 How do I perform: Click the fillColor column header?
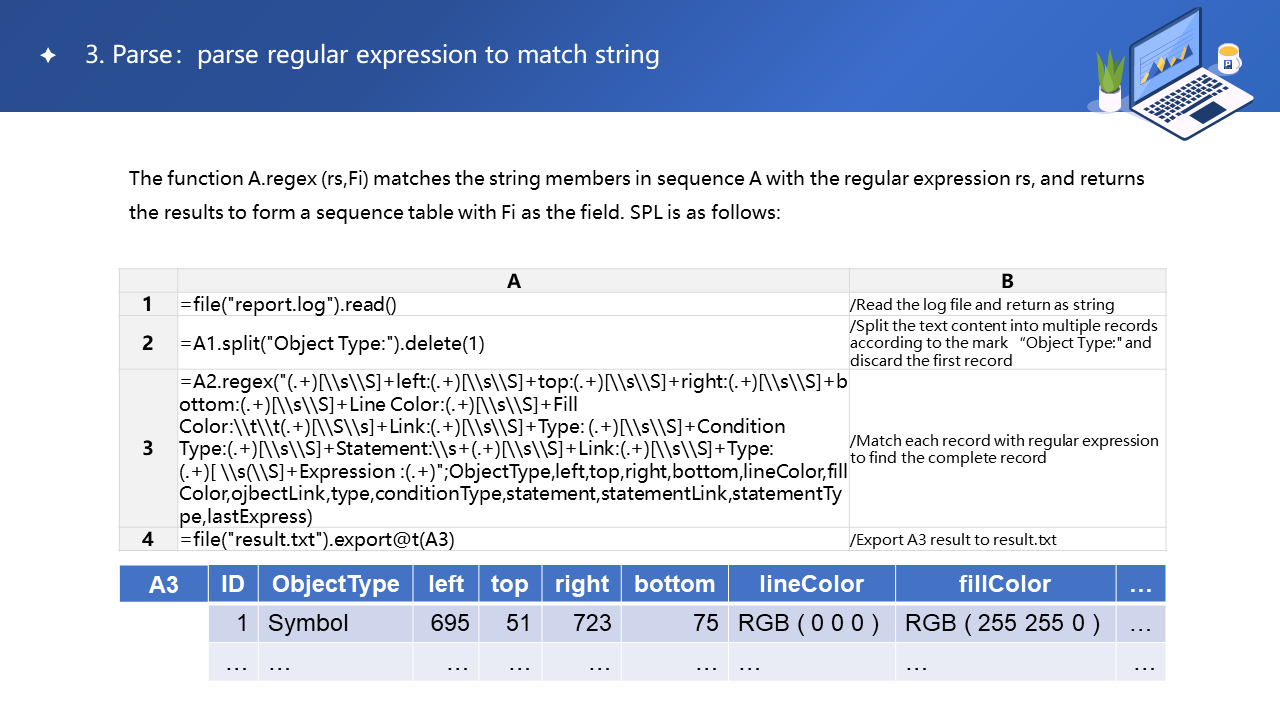click(x=1005, y=584)
